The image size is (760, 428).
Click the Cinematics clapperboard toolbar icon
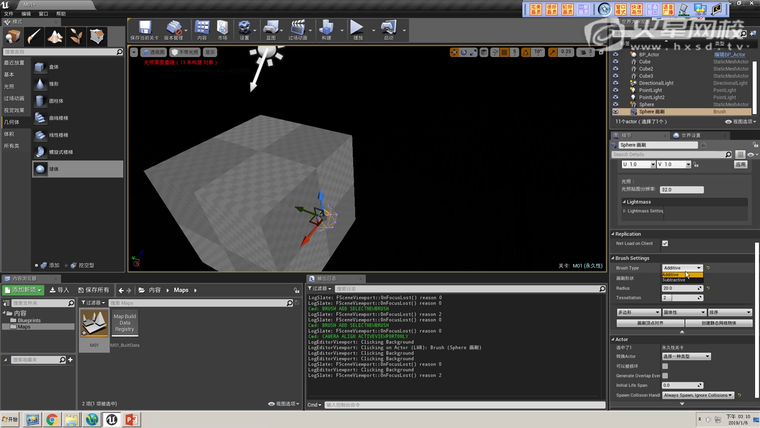[x=298, y=29]
